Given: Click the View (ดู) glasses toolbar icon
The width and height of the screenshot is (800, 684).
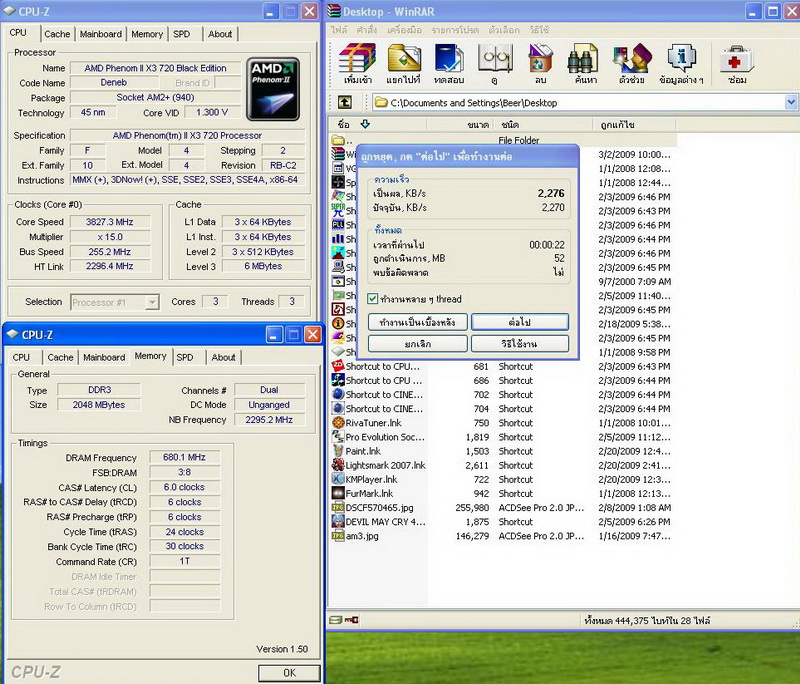Looking at the screenshot, I should click(494, 63).
